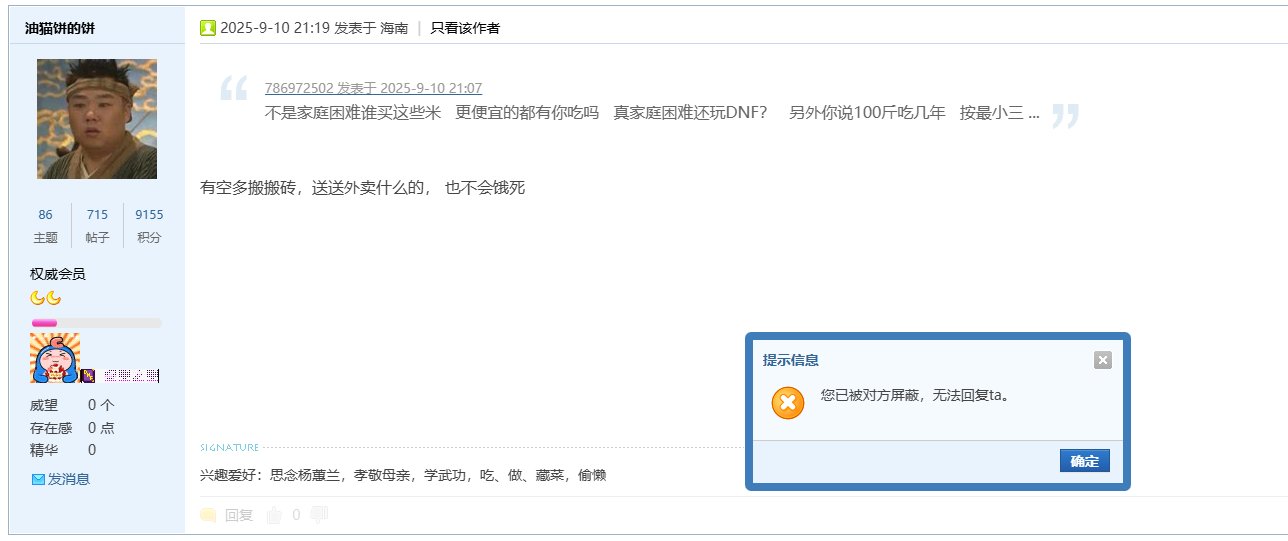This screenshot has height=541, width=1288.
Task: Click the moon level icons
Action: pos(46,298)
